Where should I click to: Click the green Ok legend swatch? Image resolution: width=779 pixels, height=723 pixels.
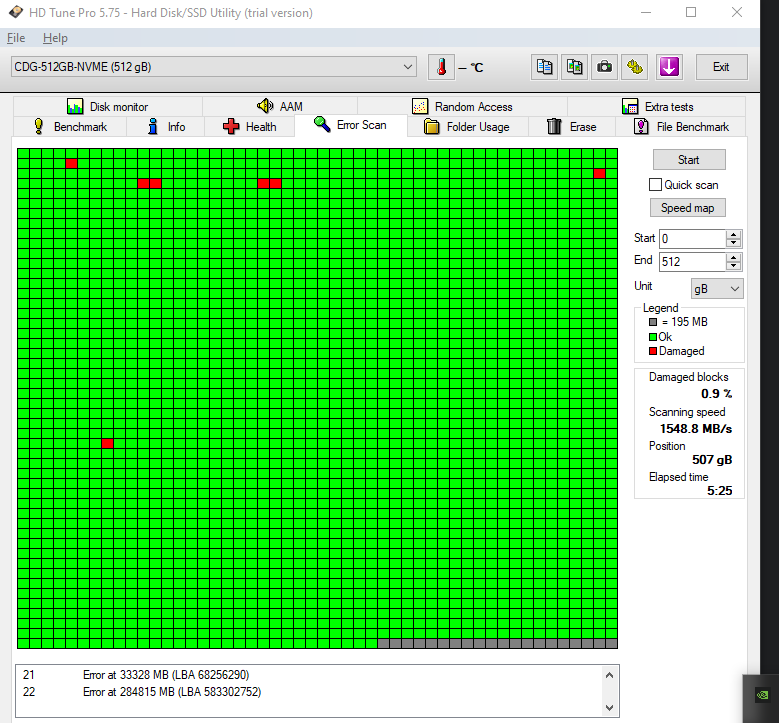[653, 337]
